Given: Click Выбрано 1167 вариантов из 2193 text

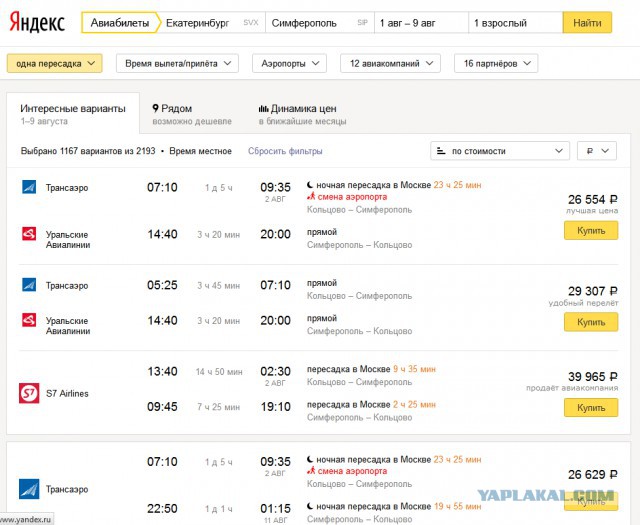Looking at the screenshot, I should click(x=88, y=151).
